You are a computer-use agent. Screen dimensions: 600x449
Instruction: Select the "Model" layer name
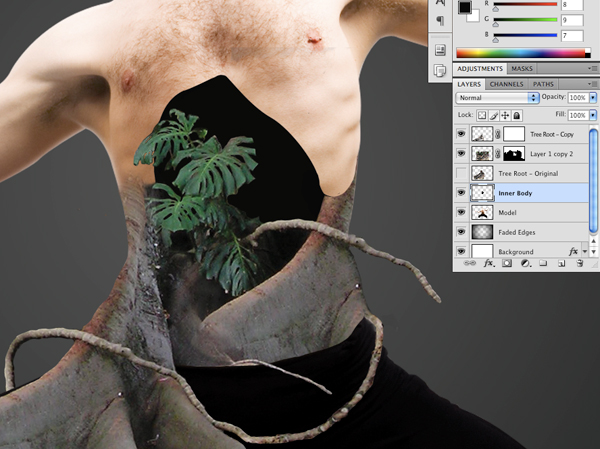point(507,212)
